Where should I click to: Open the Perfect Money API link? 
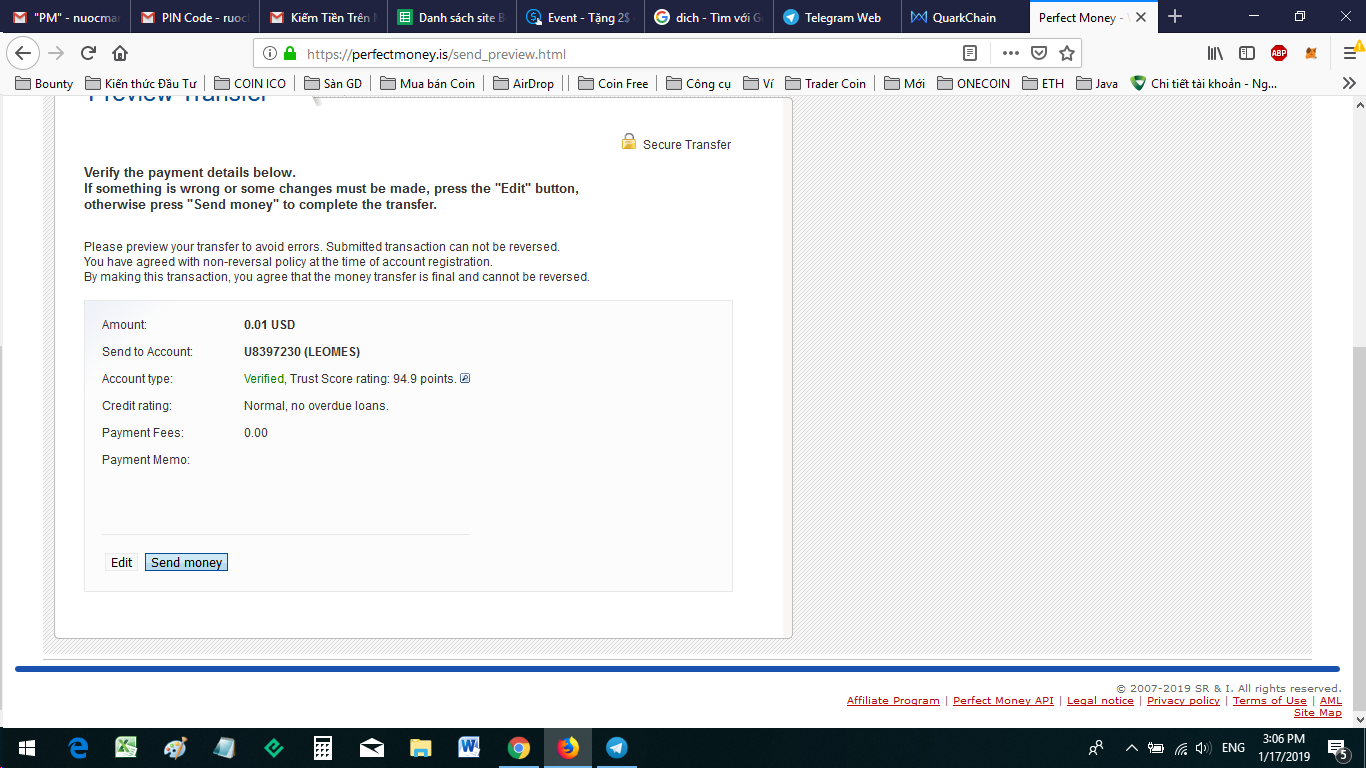click(1003, 701)
